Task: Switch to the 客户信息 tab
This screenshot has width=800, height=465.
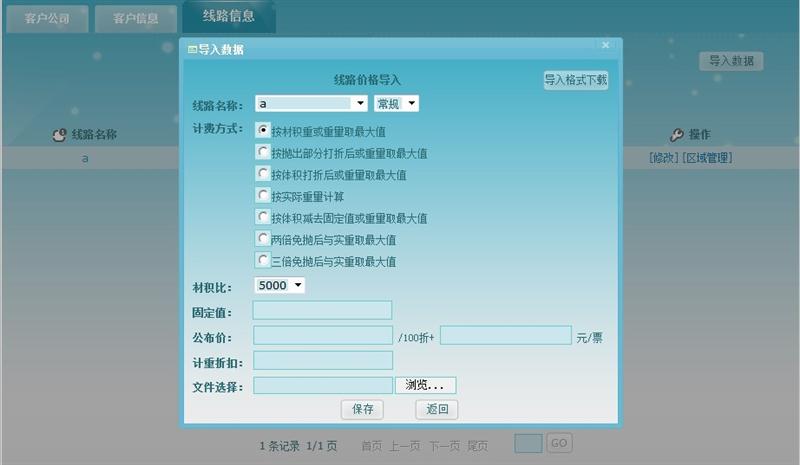Action: coord(136,18)
